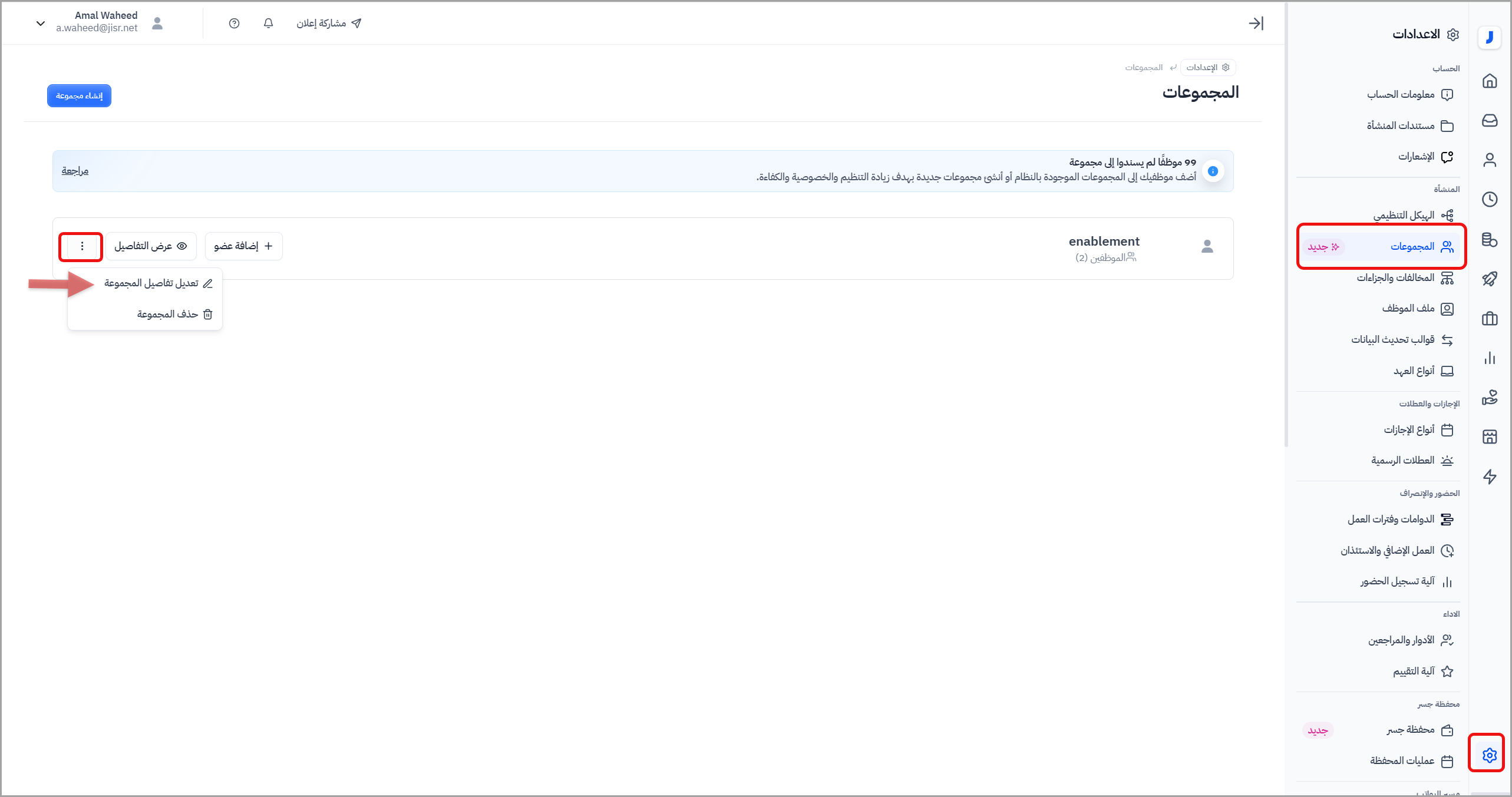Click the notification bell icon
This screenshot has height=797, width=1512.
[x=268, y=24]
